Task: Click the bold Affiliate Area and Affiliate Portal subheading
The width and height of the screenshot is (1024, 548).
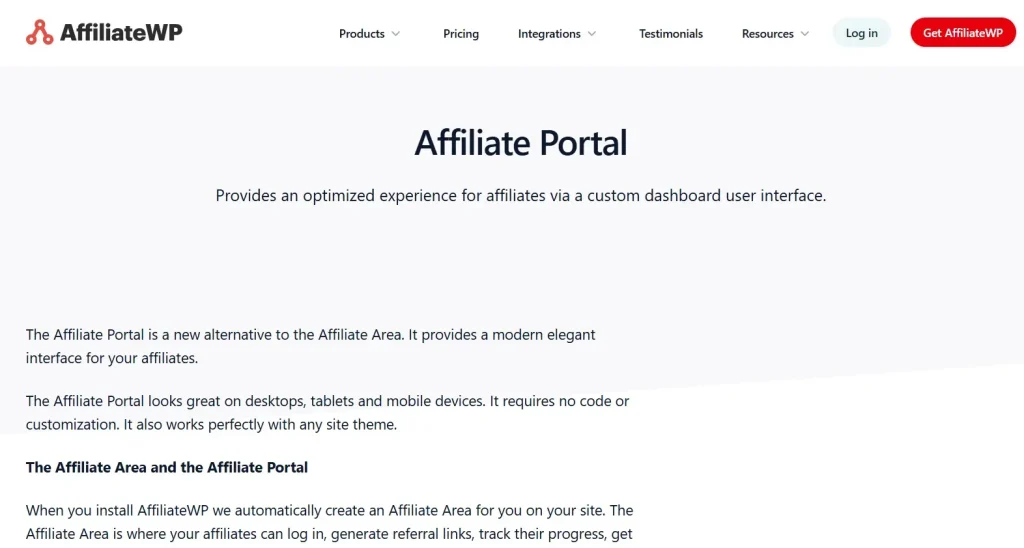Action: pos(167,467)
